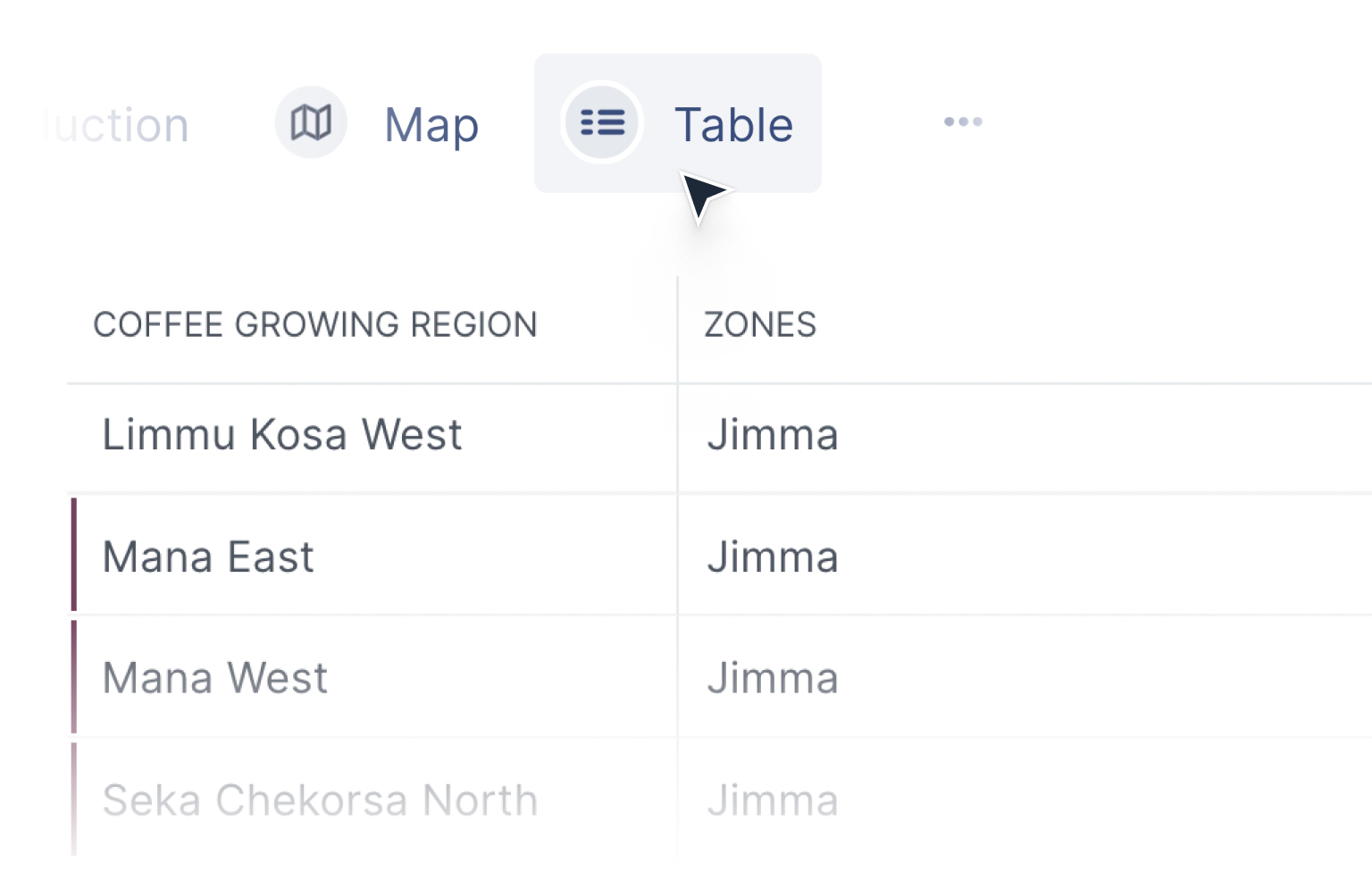Click Jimma zone in Limmu Kosa West row

pos(773,435)
